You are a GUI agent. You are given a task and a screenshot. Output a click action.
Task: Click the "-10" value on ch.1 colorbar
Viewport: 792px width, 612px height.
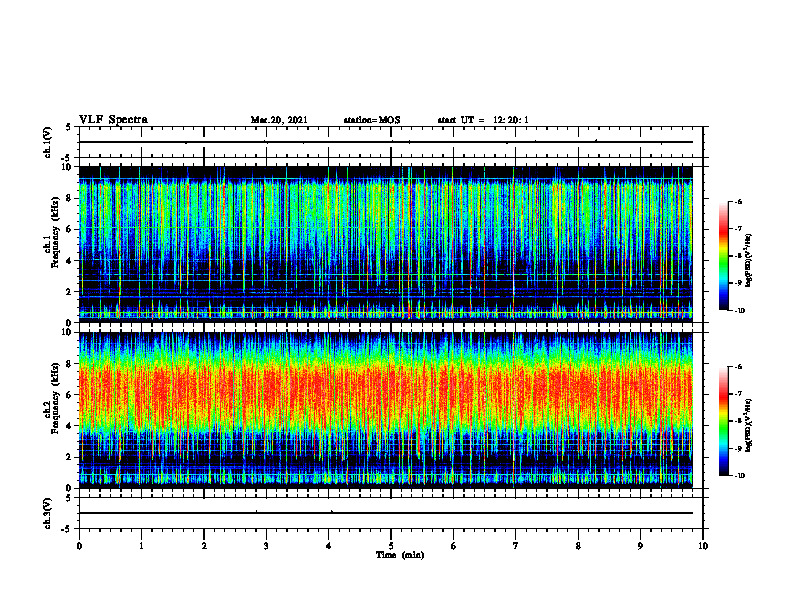[739, 311]
